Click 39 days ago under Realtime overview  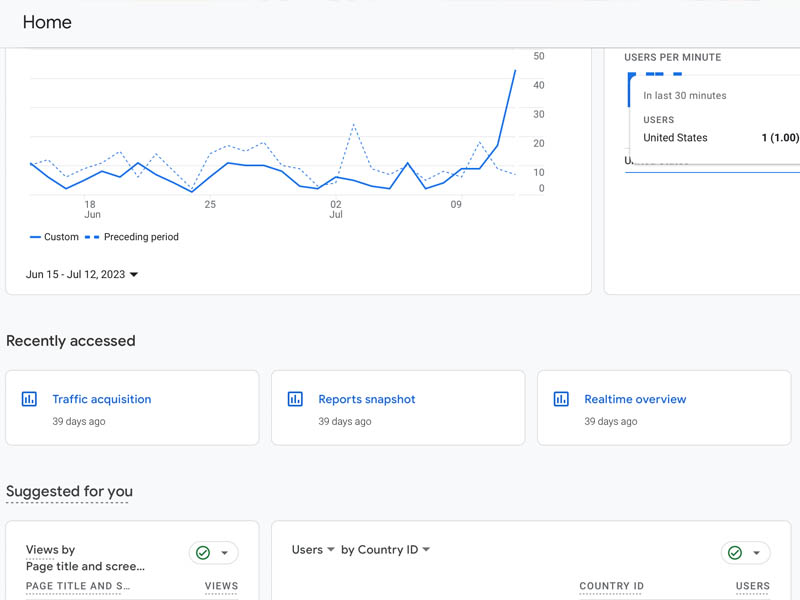coord(611,421)
